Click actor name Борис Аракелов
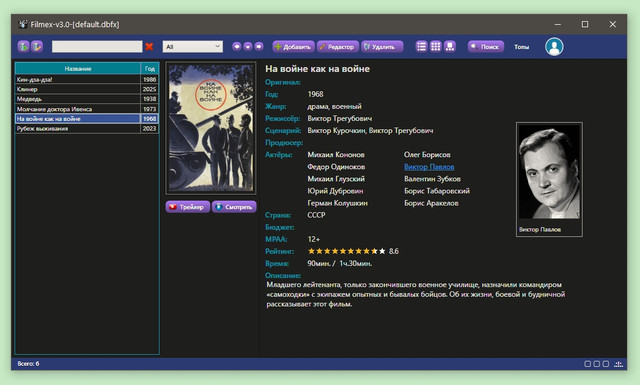Viewport: 640px width, 385px height. click(431, 203)
